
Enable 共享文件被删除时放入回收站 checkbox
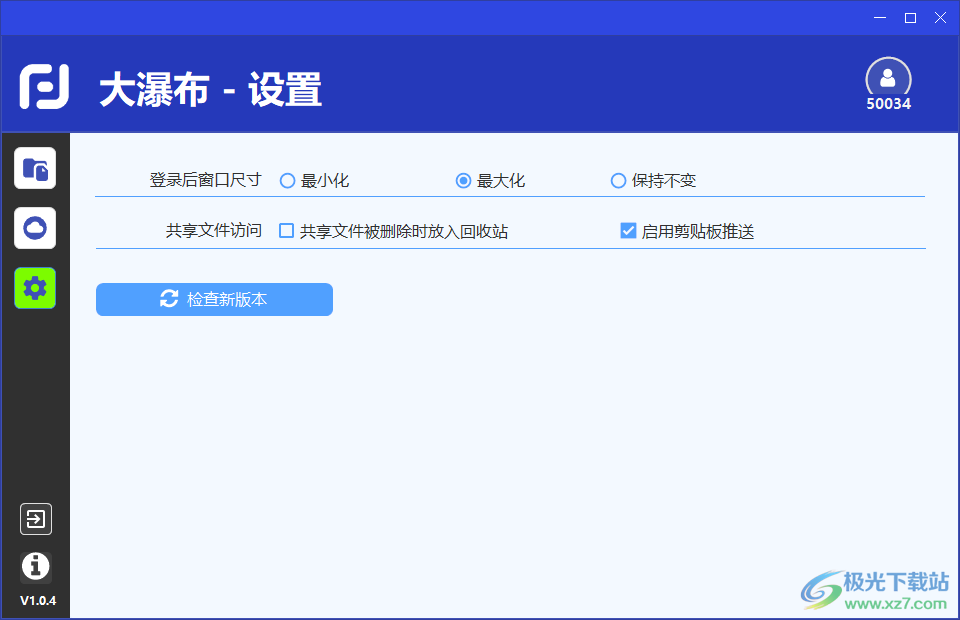coord(287,231)
